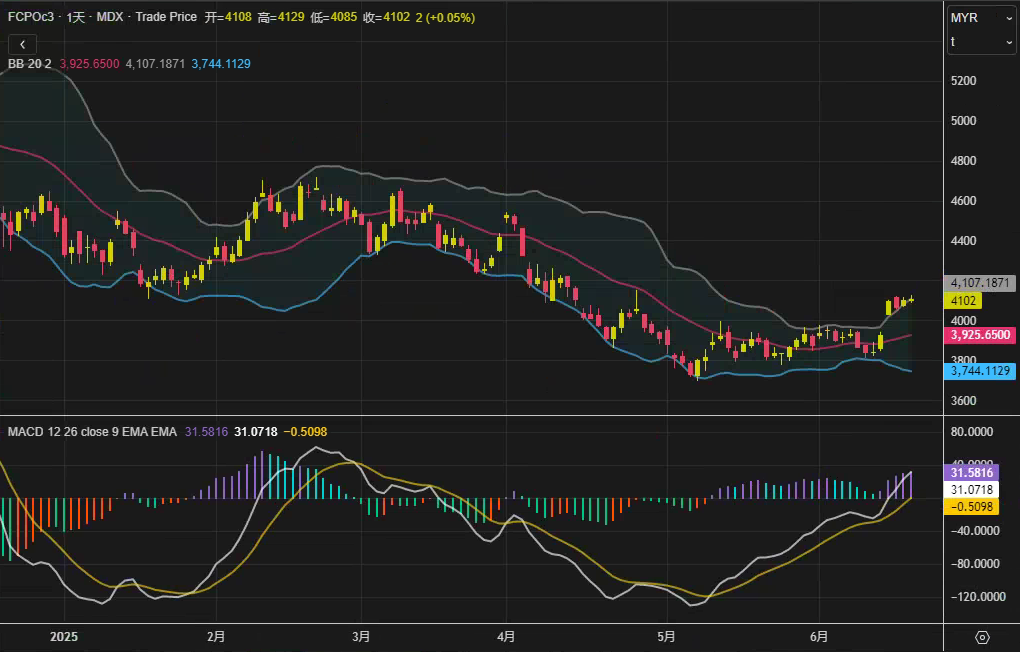Image resolution: width=1020 pixels, height=652 pixels.
Task: Click the 4600 price axis label
Action: pyautogui.click(x=963, y=200)
